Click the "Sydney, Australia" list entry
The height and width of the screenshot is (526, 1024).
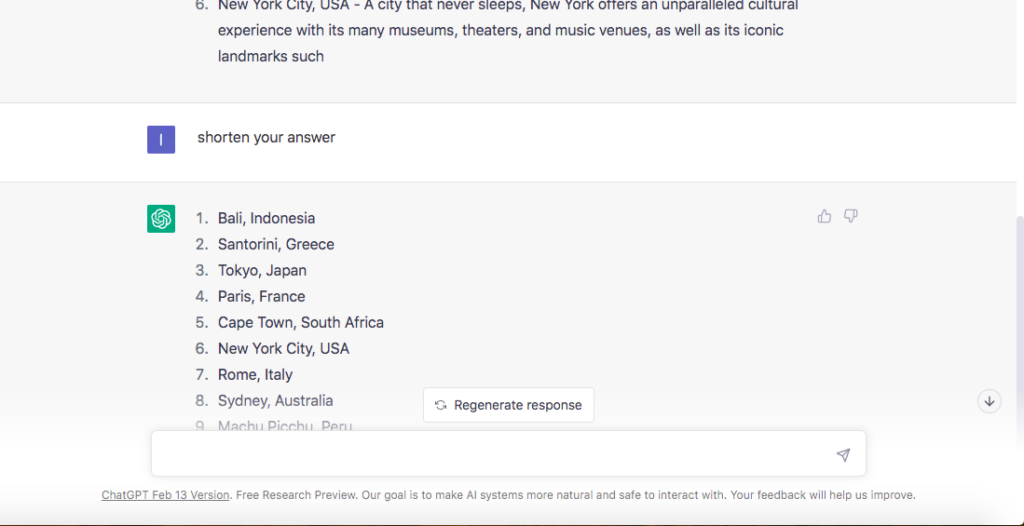click(x=275, y=400)
